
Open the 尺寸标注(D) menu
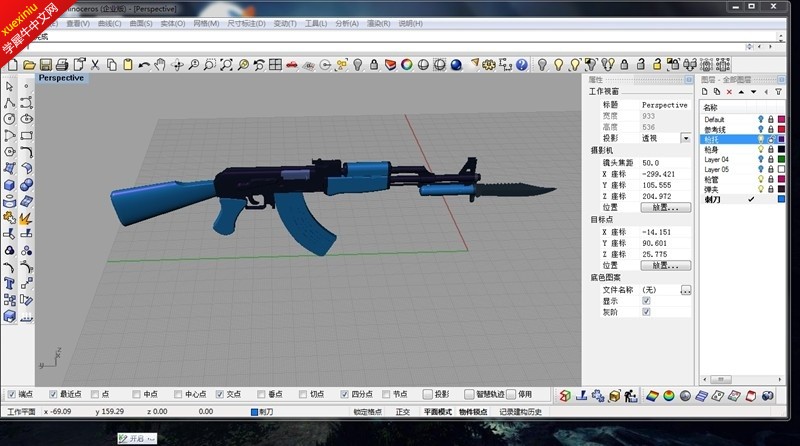tap(246, 23)
